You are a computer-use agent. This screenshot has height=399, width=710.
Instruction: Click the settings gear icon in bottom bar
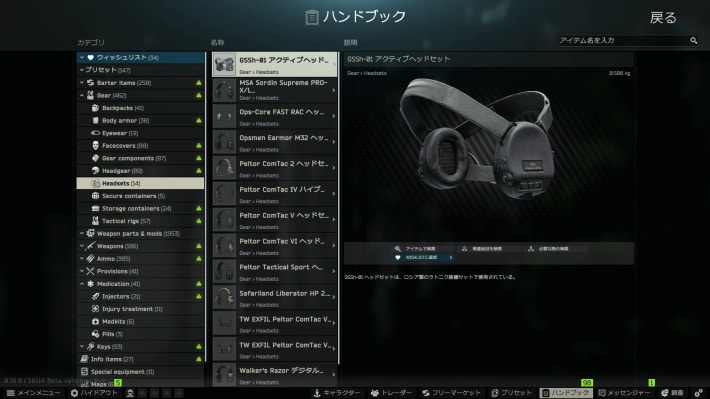point(698,393)
